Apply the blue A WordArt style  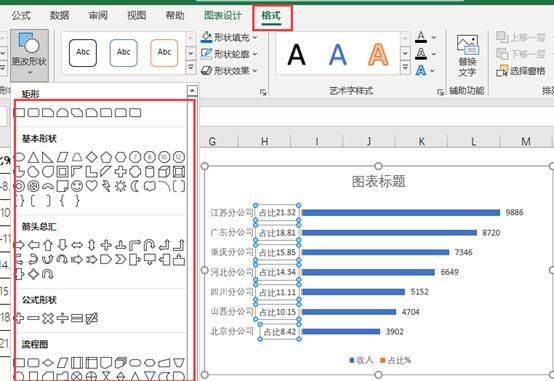coord(337,55)
